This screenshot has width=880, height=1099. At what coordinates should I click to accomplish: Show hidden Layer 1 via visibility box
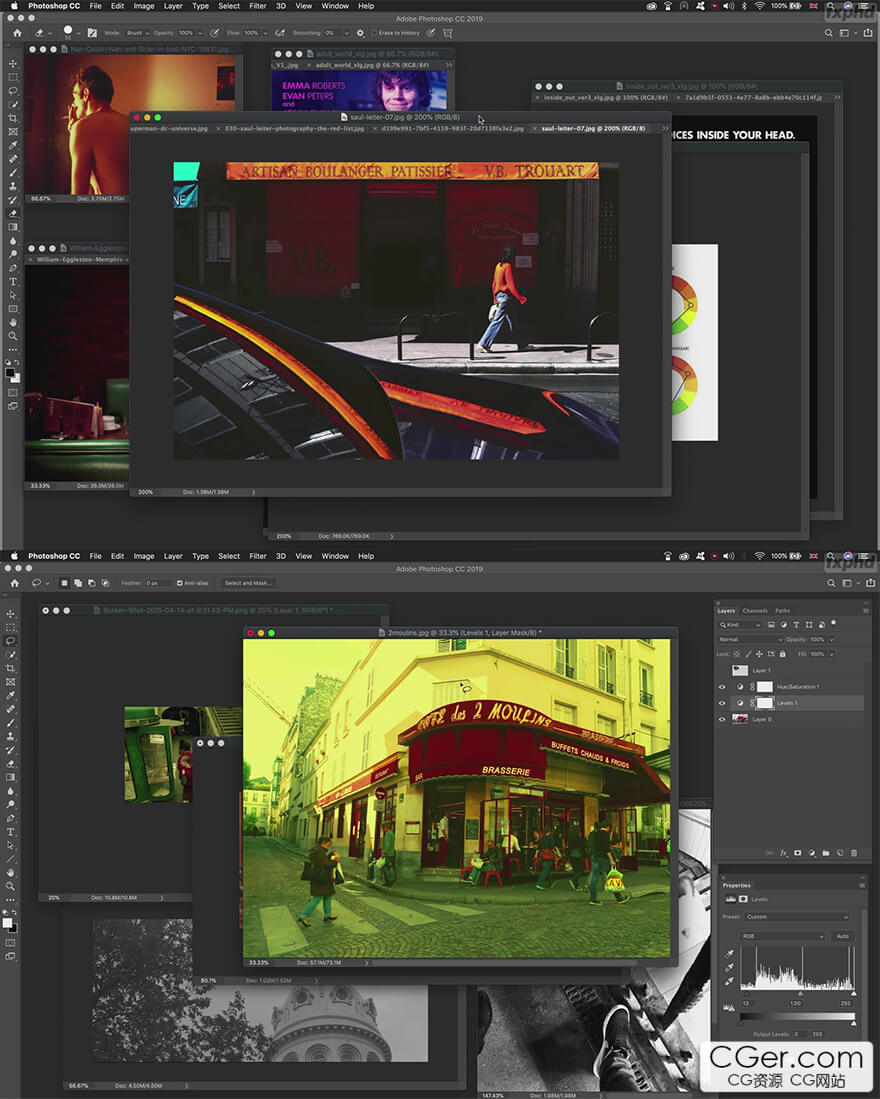point(722,671)
